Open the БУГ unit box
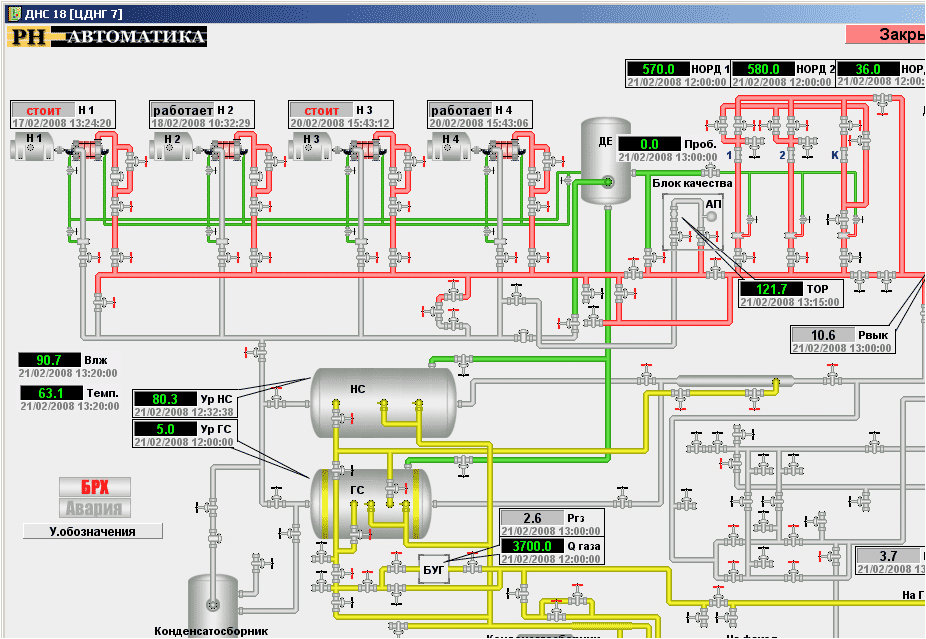The width and height of the screenshot is (926, 639). [x=435, y=571]
